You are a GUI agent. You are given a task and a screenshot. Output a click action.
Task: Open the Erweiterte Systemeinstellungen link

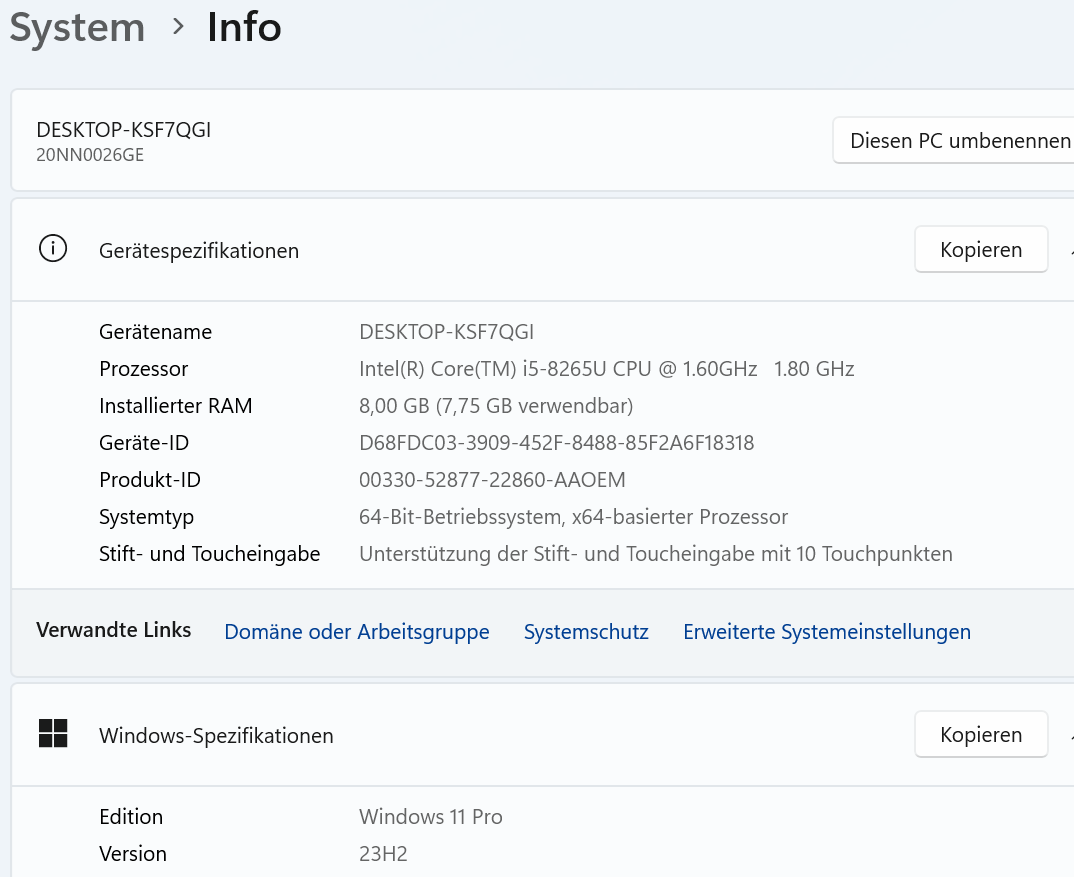click(x=827, y=632)
